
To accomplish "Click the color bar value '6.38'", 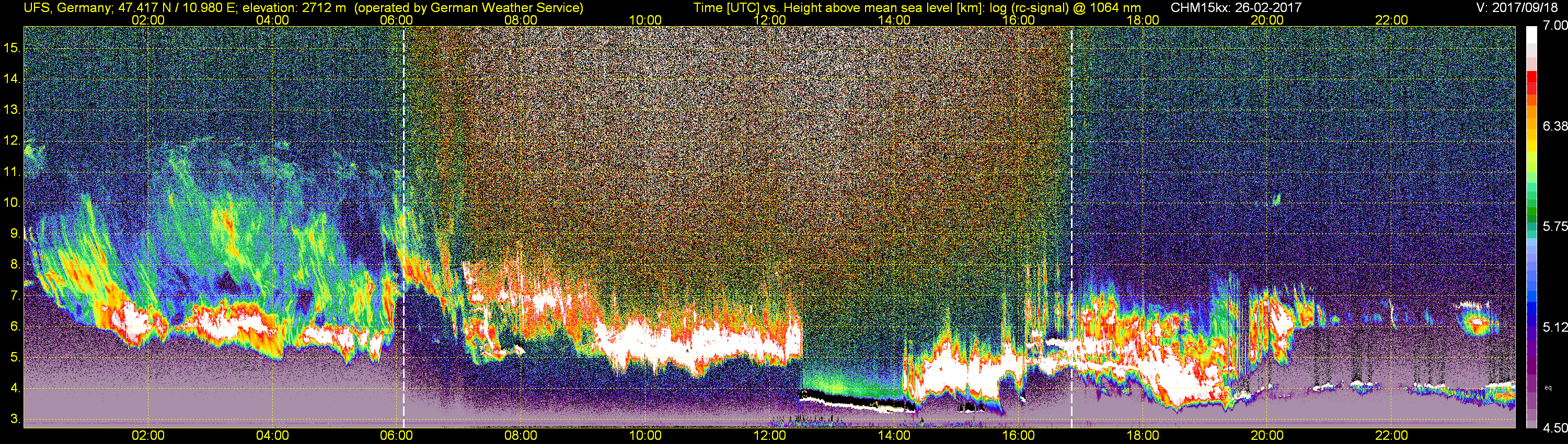I will pyautogui.click(x=1554, y=126).
